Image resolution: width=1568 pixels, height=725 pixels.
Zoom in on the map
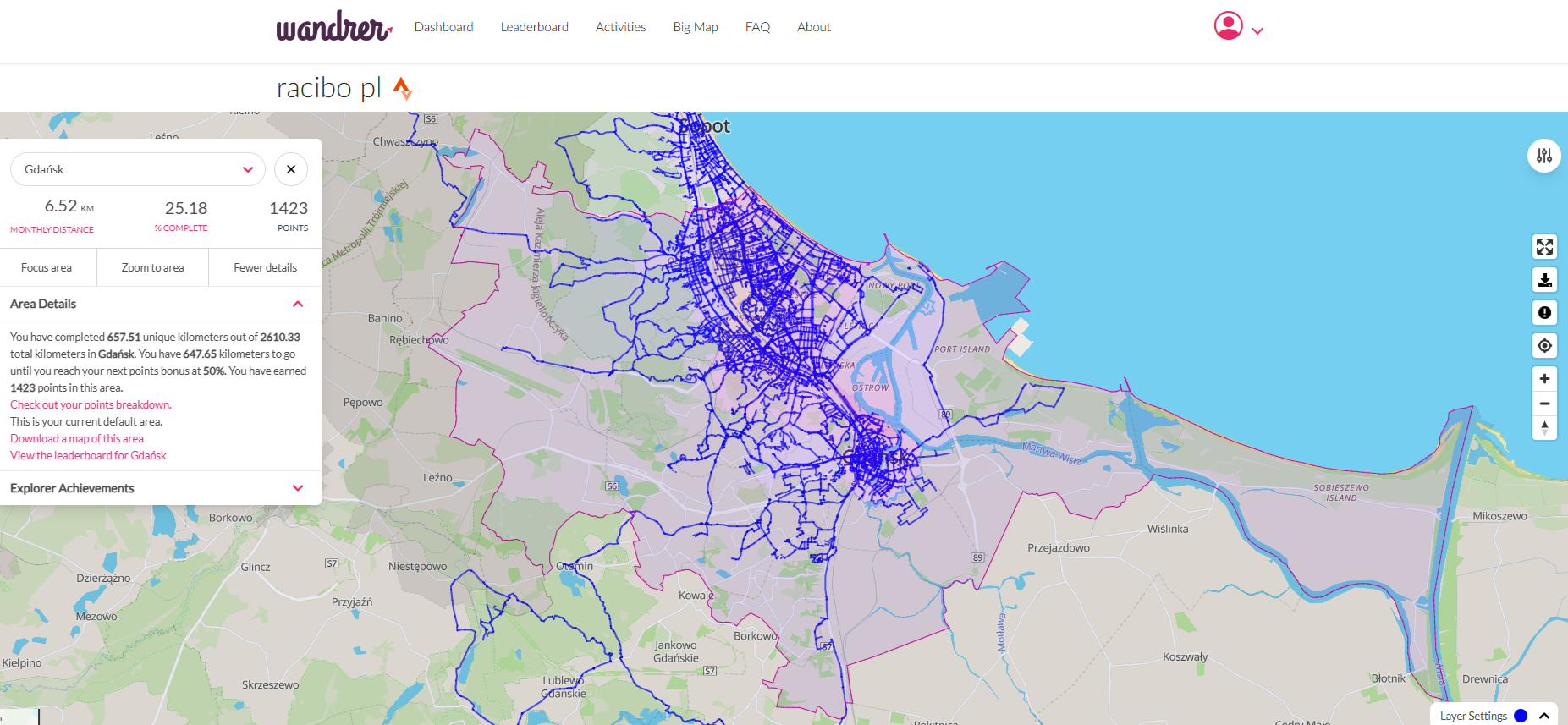click(x=1544, y=379)
